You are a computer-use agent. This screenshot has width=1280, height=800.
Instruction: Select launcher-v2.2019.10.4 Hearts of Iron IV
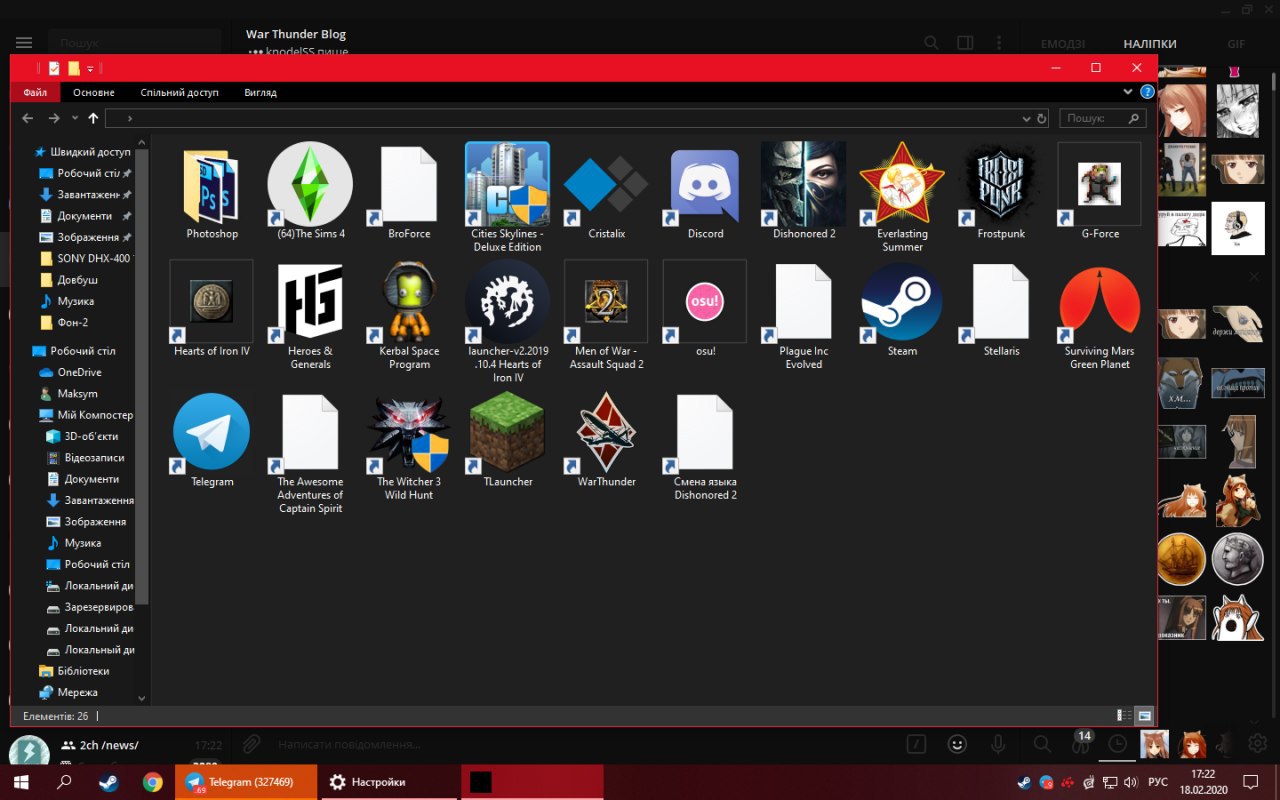coord(507,321)
